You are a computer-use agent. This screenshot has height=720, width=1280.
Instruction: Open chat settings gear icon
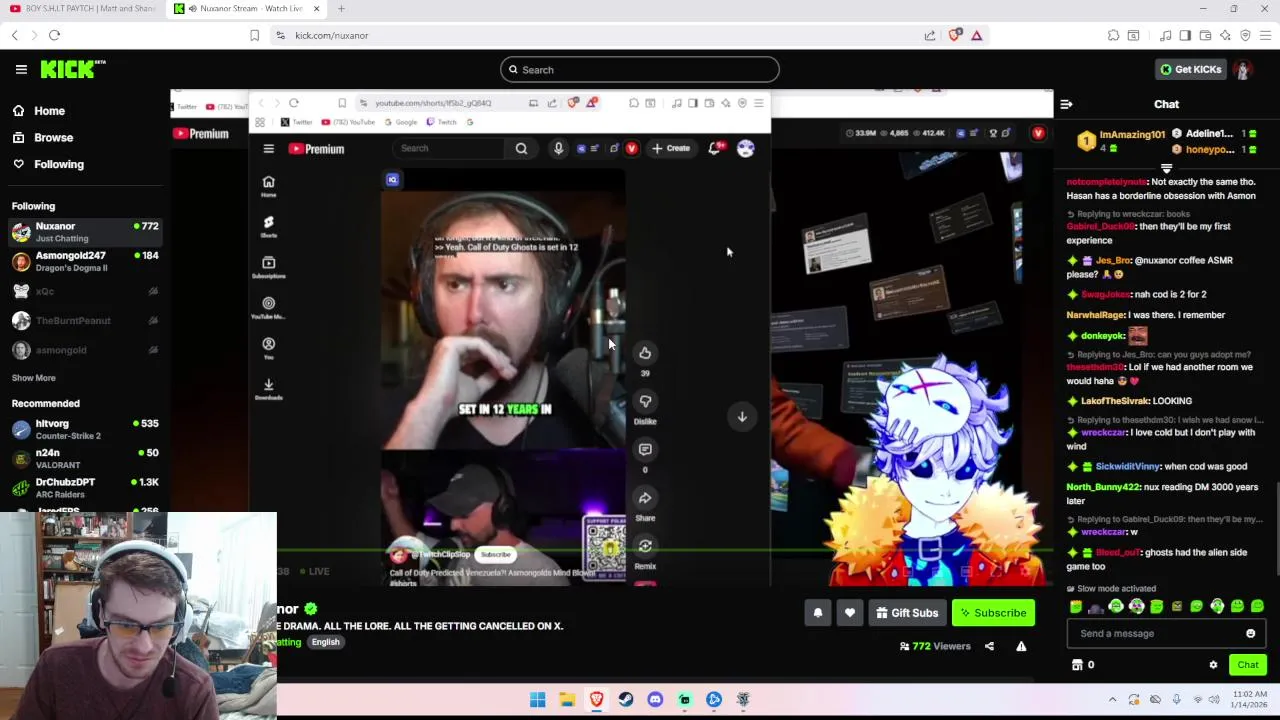pyautogui.click(x=1213, y=665)
